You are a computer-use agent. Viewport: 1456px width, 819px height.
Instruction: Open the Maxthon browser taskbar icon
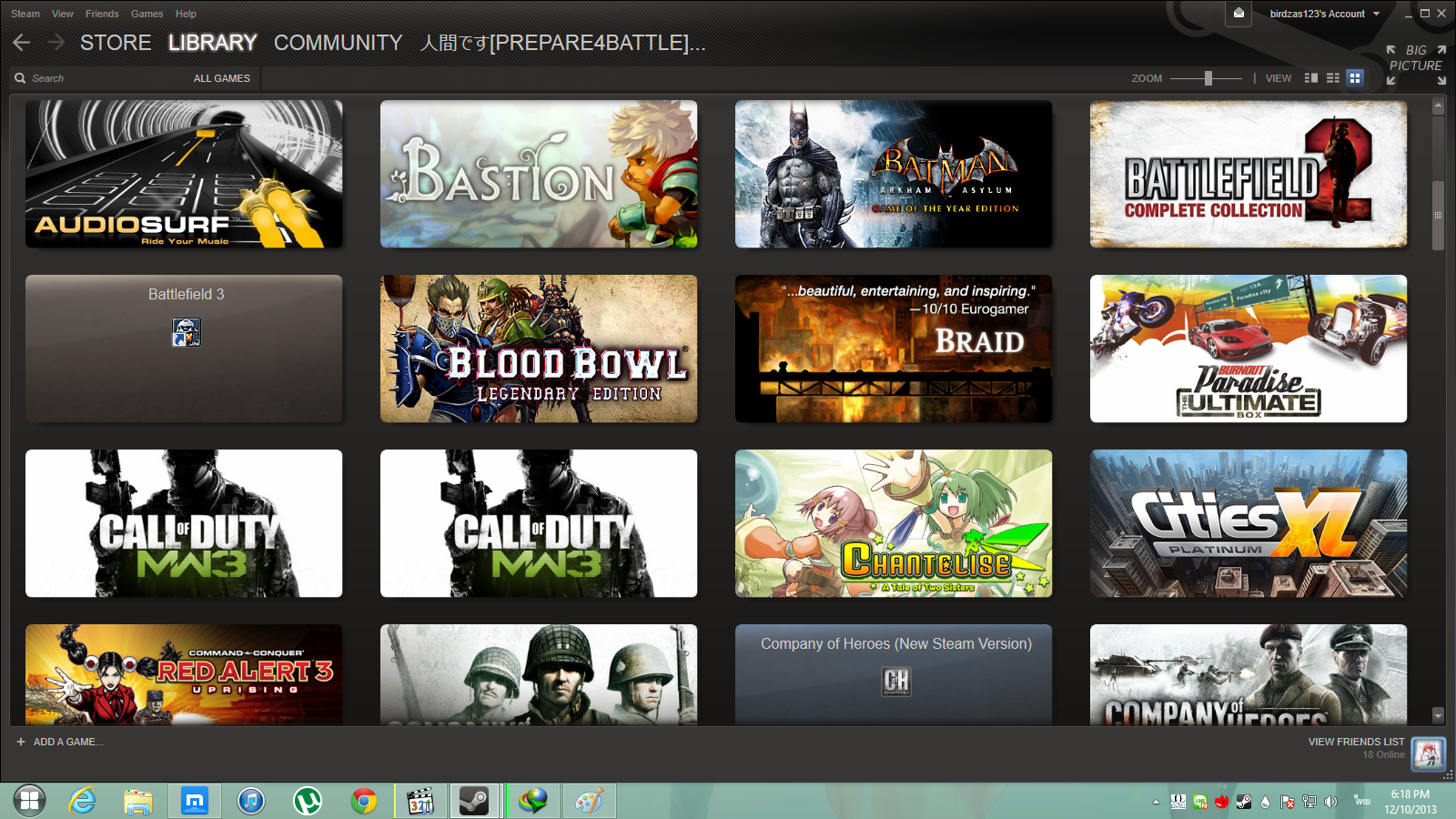195,801
